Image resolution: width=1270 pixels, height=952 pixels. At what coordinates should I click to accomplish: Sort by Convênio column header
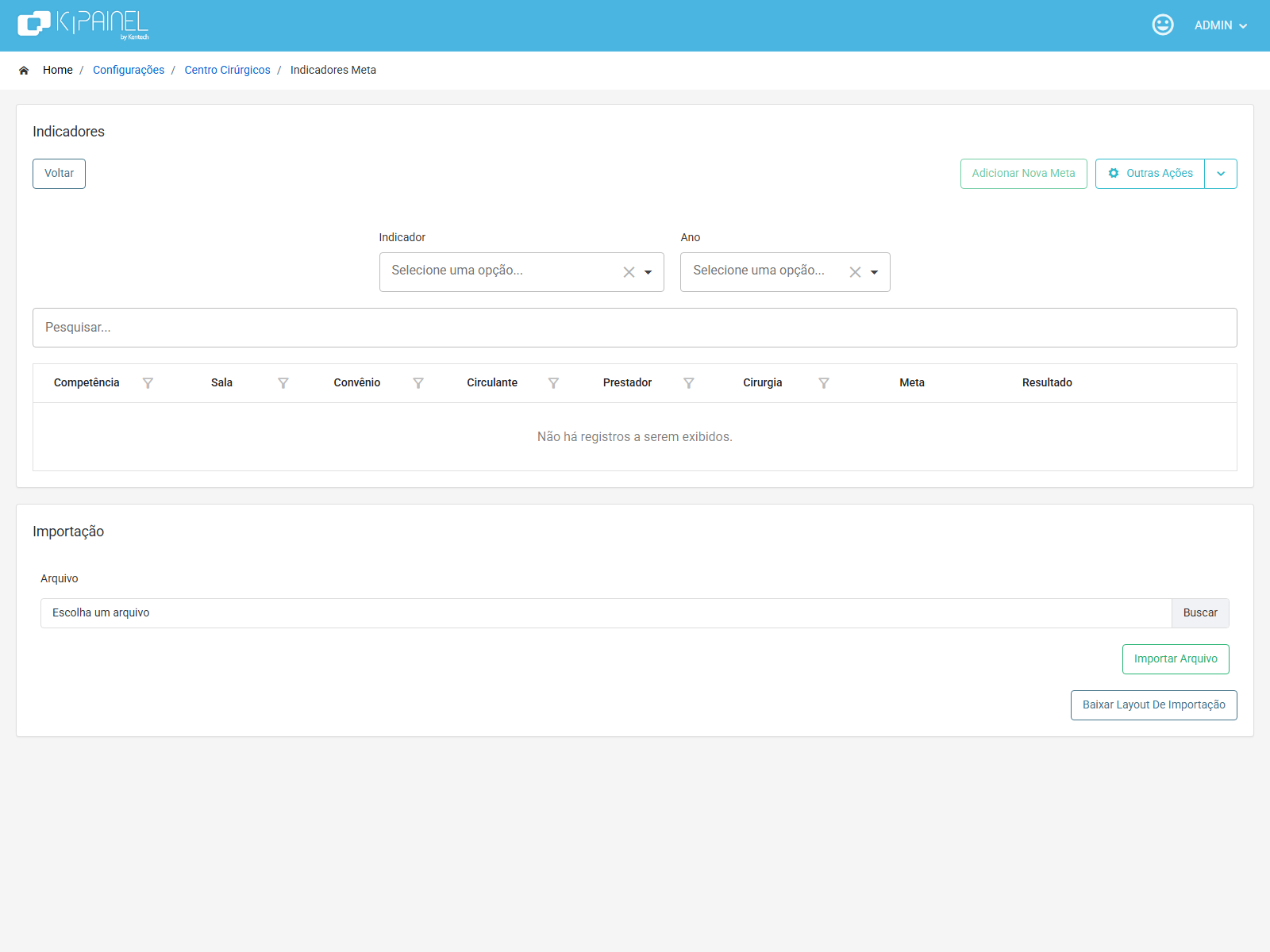tap(357, 382)
